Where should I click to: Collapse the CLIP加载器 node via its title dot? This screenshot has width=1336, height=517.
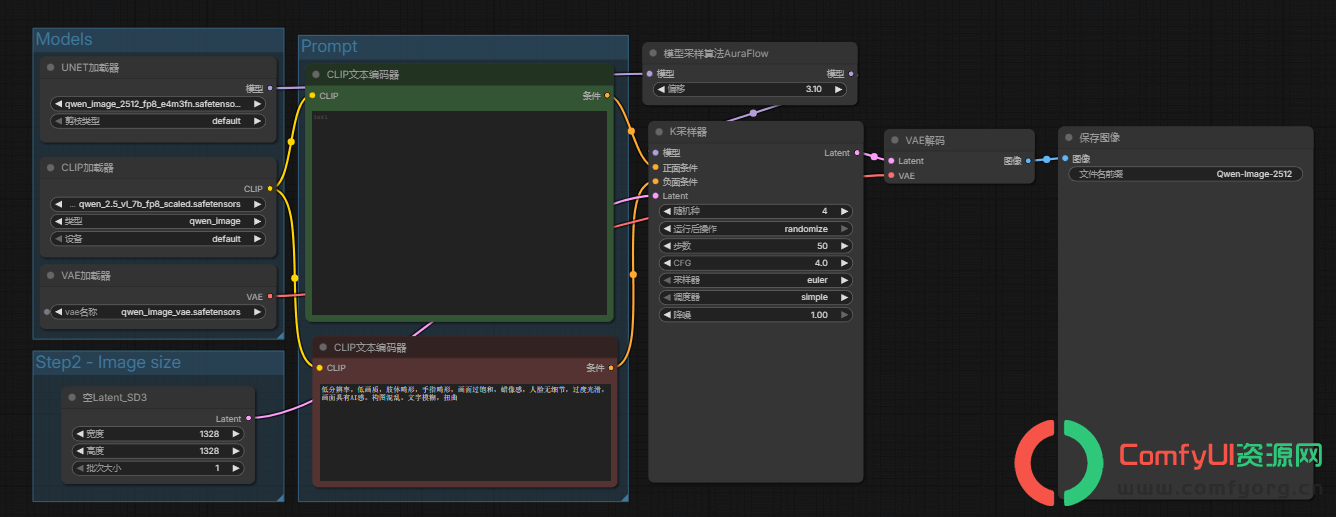[50, 168]
